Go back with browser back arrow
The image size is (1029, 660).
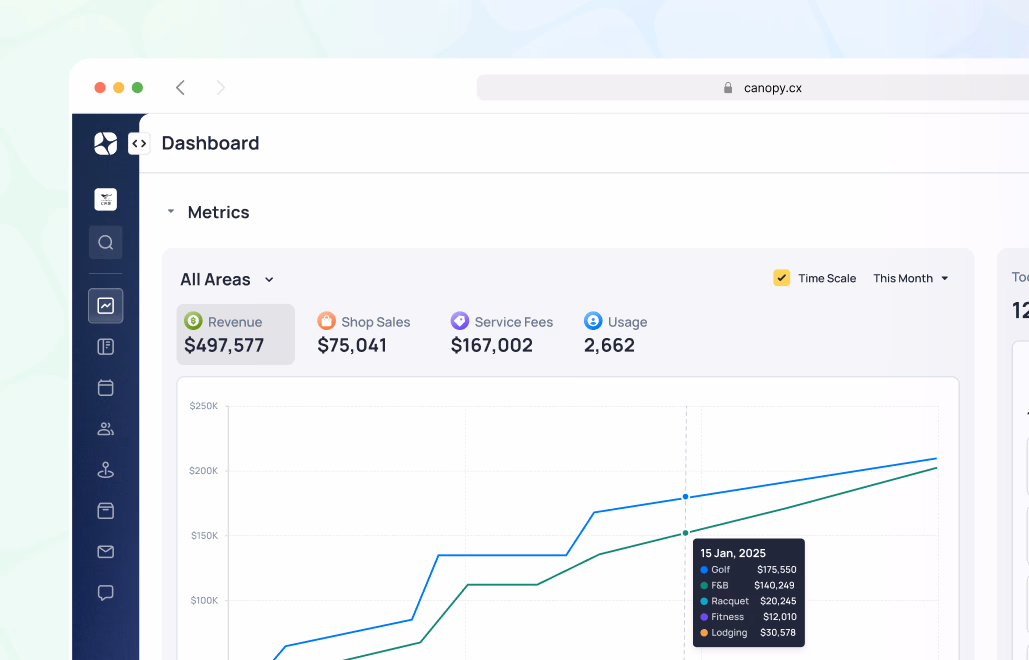pos(180,87)
